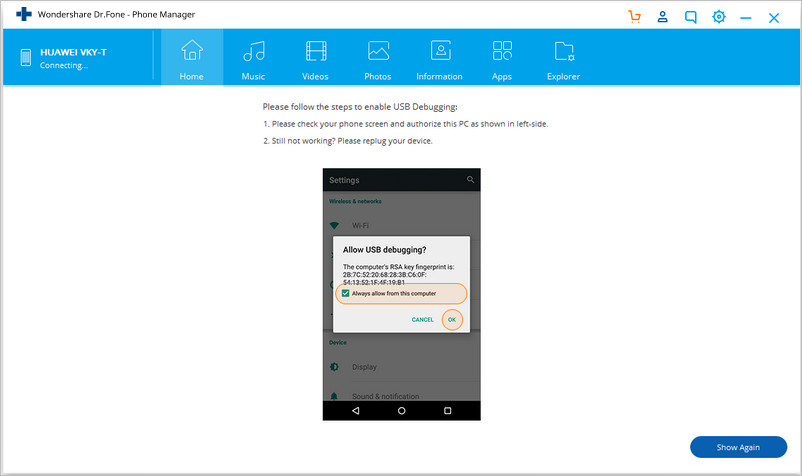Click step 2 replug your device text
This screenshot has height=476, width=802.
tap(348, 141)
